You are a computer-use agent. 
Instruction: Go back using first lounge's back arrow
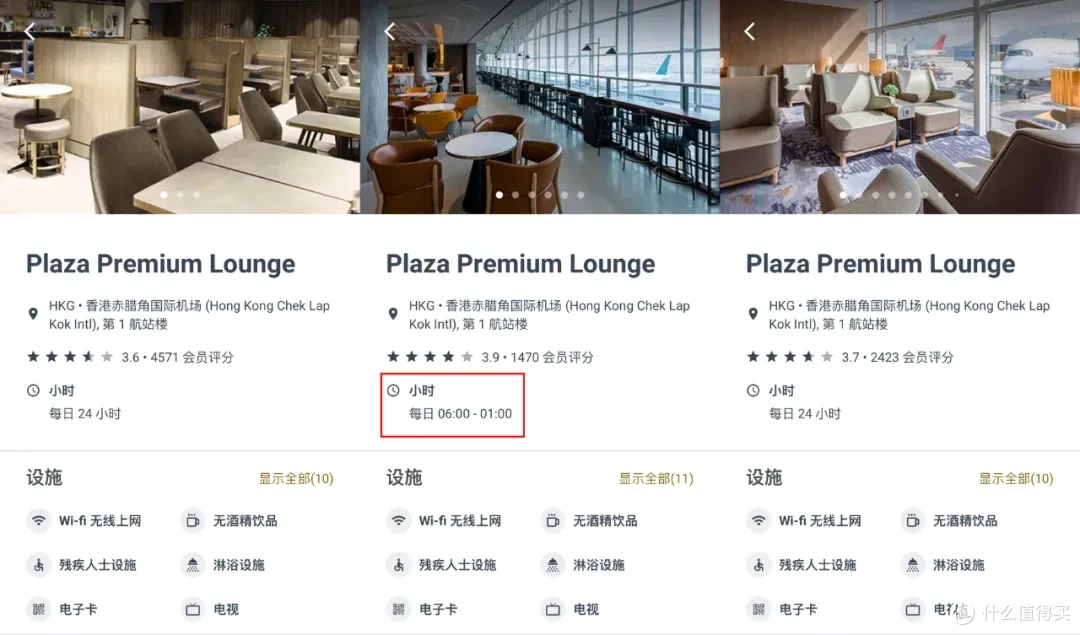click(x=30, y=31)
